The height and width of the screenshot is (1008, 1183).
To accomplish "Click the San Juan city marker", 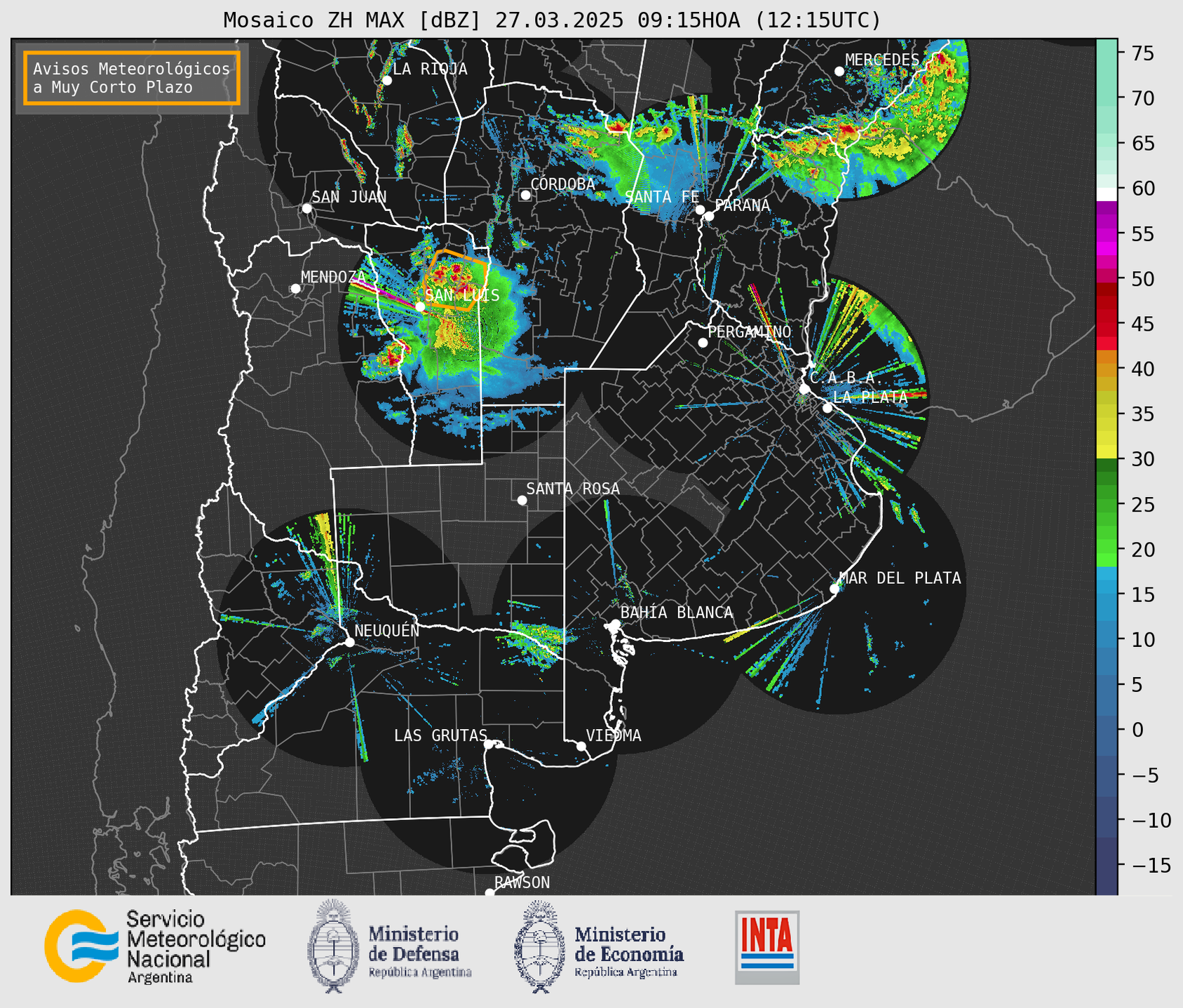I will [x=306, y=208].
